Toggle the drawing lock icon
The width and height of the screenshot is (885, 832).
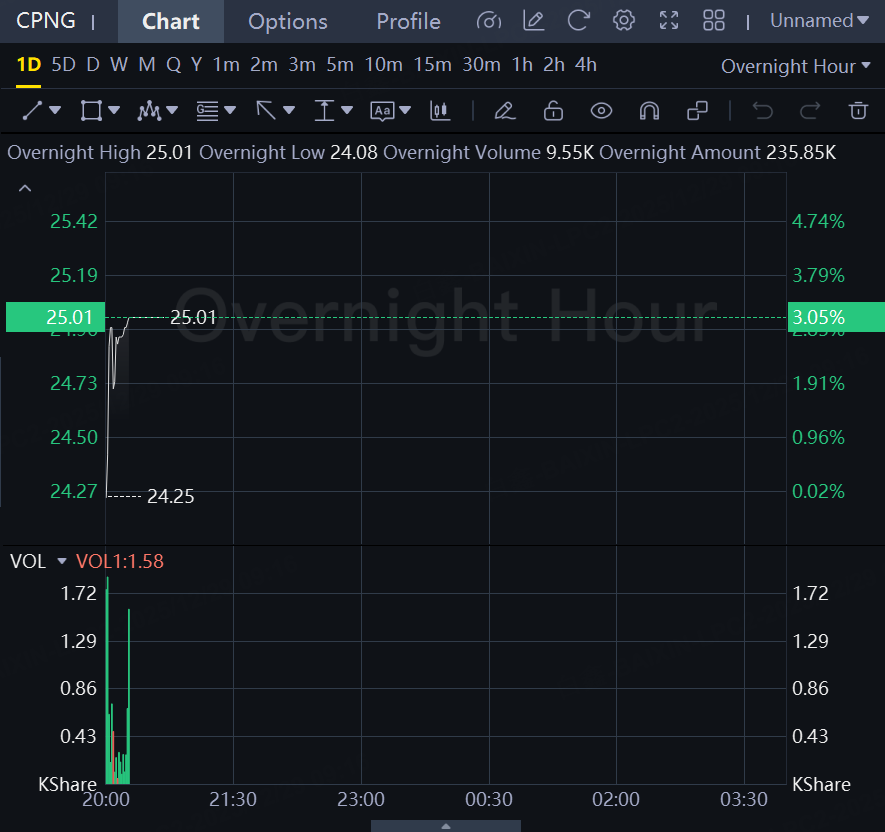tap(553, 110)
